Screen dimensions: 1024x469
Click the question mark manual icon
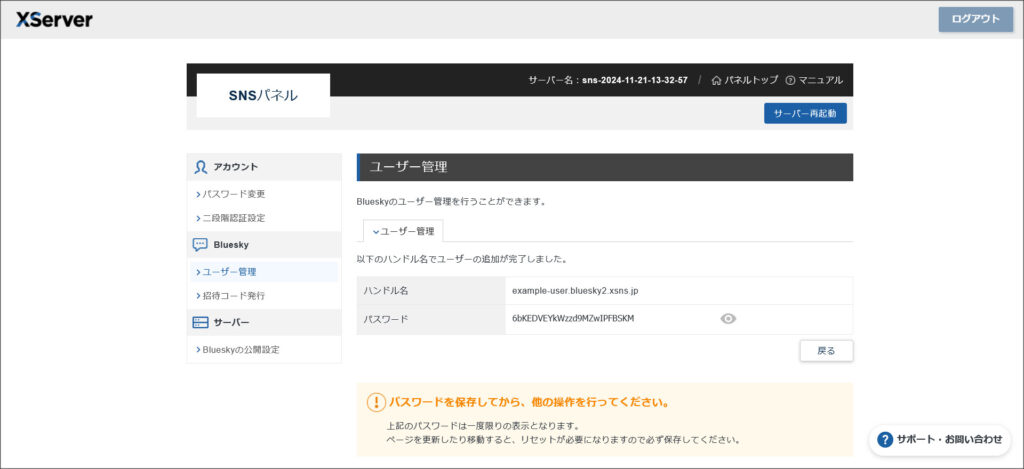click(x=790, y=80)
